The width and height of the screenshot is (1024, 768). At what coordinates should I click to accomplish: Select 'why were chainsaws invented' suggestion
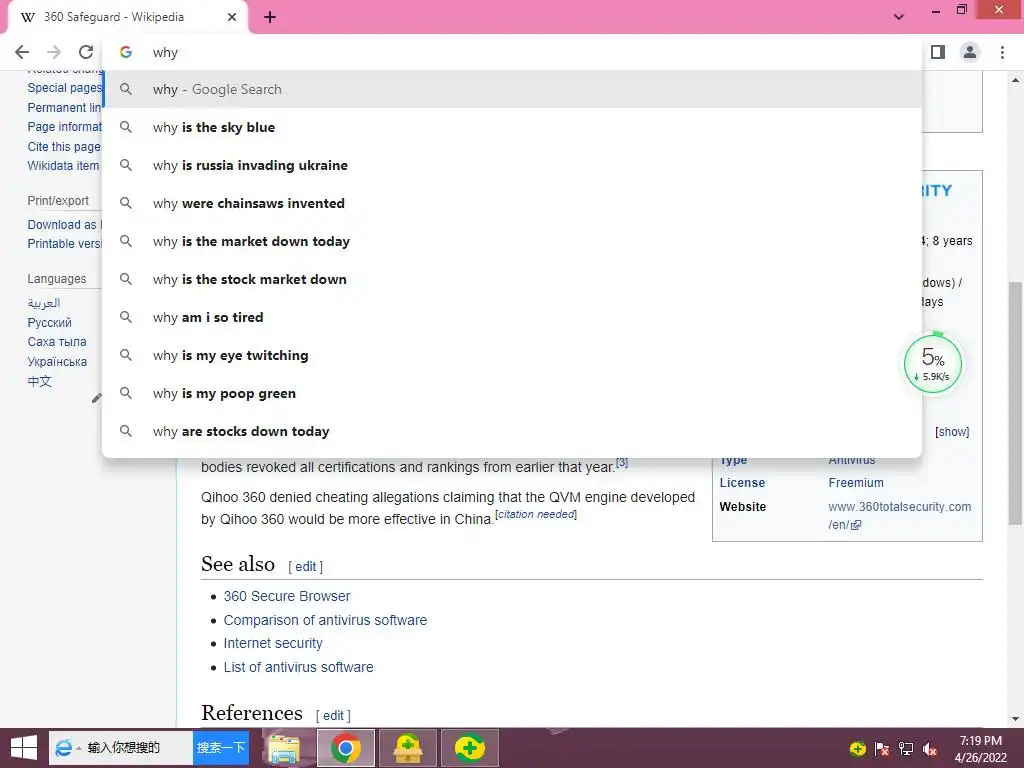[x=513, y=203]
